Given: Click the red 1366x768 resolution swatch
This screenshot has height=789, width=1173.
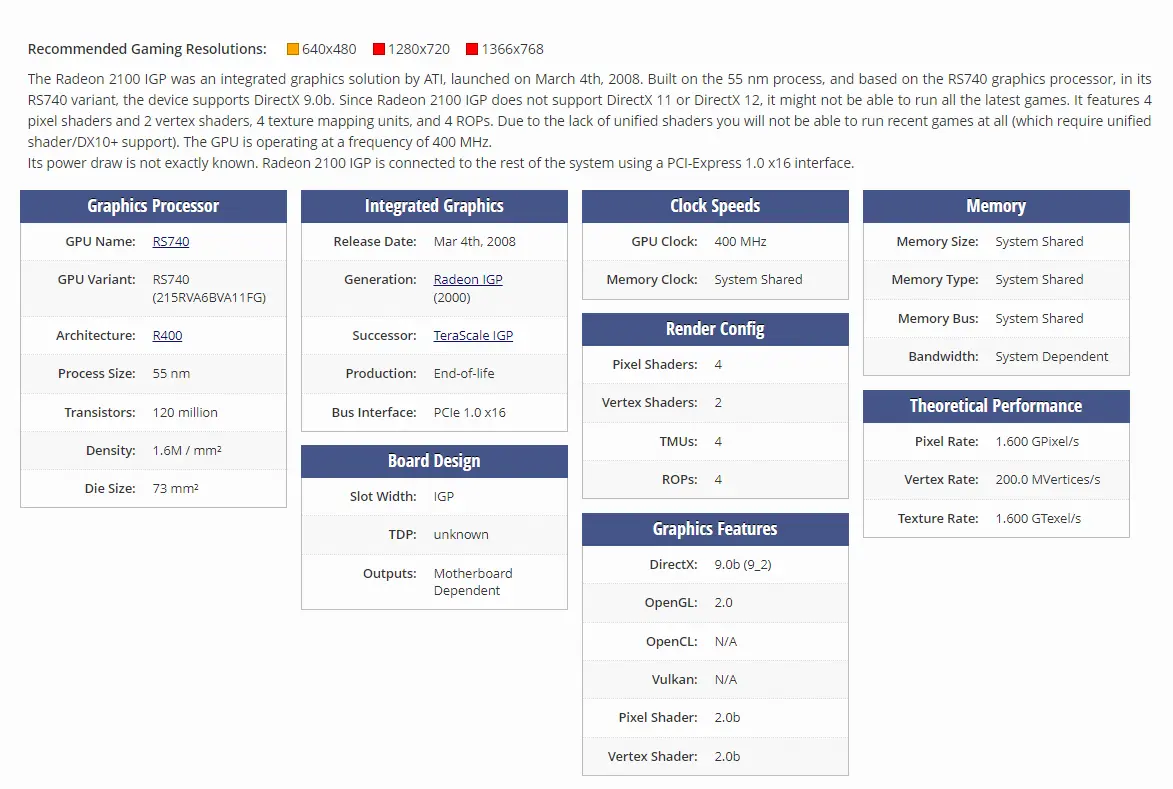Looking at the screenshot, I should (471, 49).
